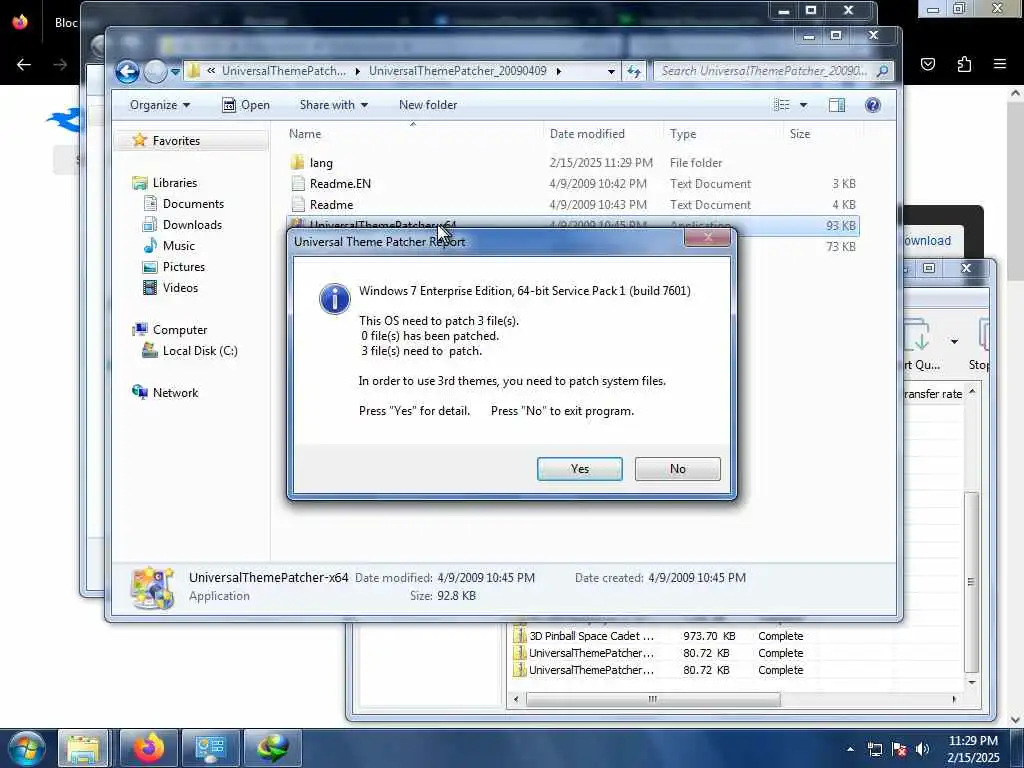The image size is (1024, 768).
Task: Open Local Disk (C:)
Action: click(200, 351)
